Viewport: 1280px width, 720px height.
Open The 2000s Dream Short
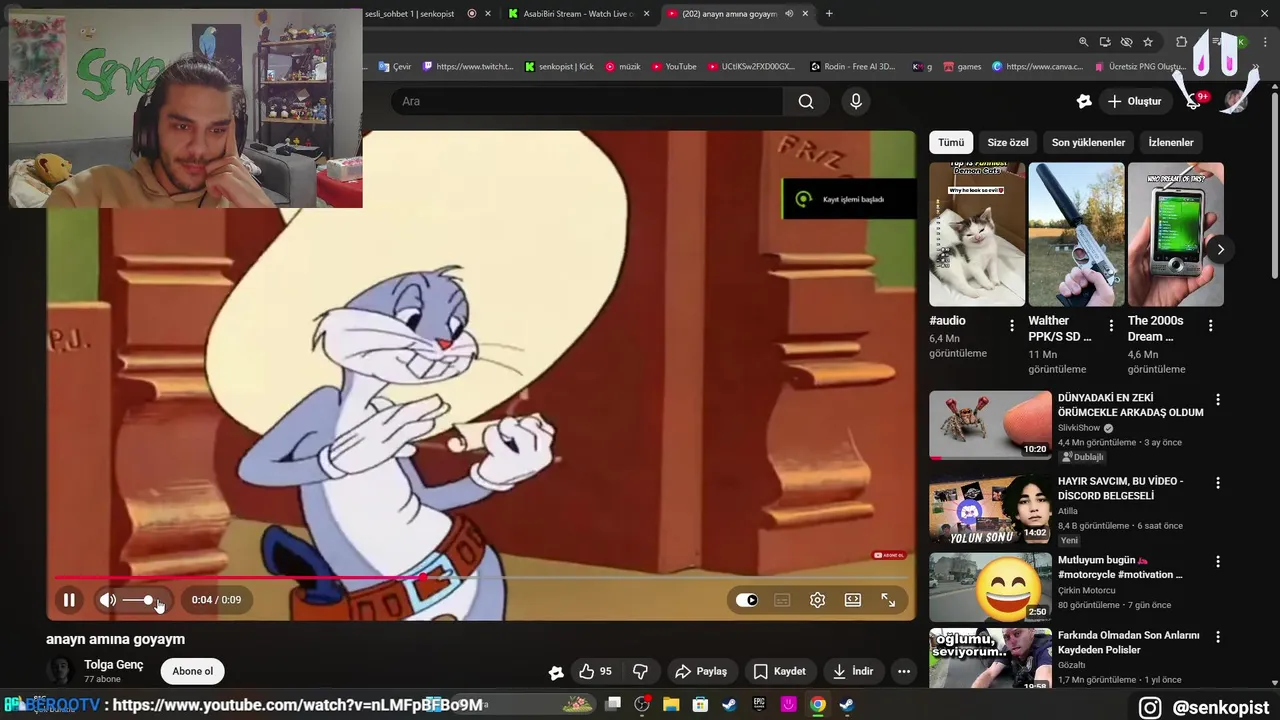pos(1175,234)
